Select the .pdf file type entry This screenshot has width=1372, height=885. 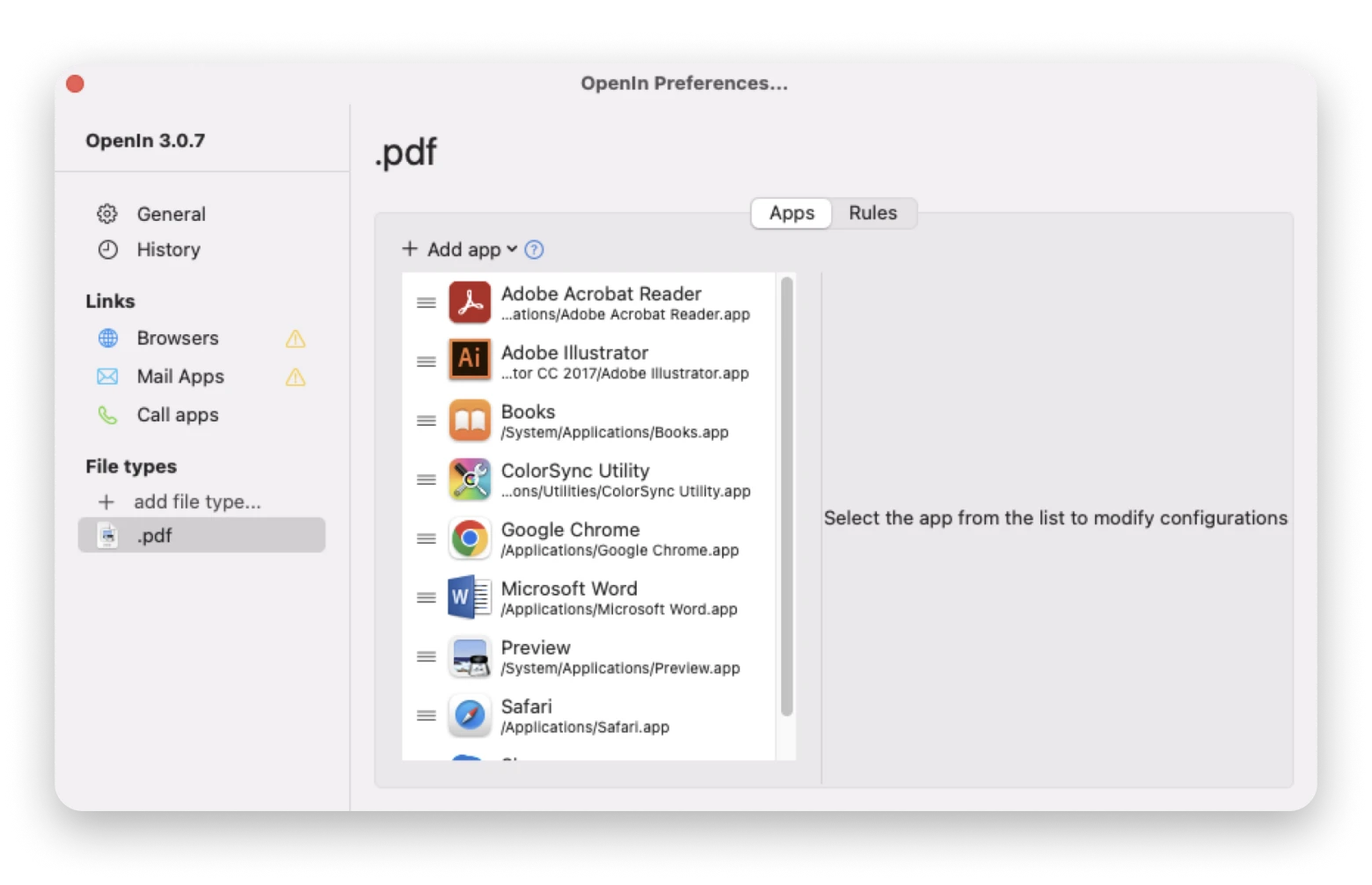pos(201,535)
